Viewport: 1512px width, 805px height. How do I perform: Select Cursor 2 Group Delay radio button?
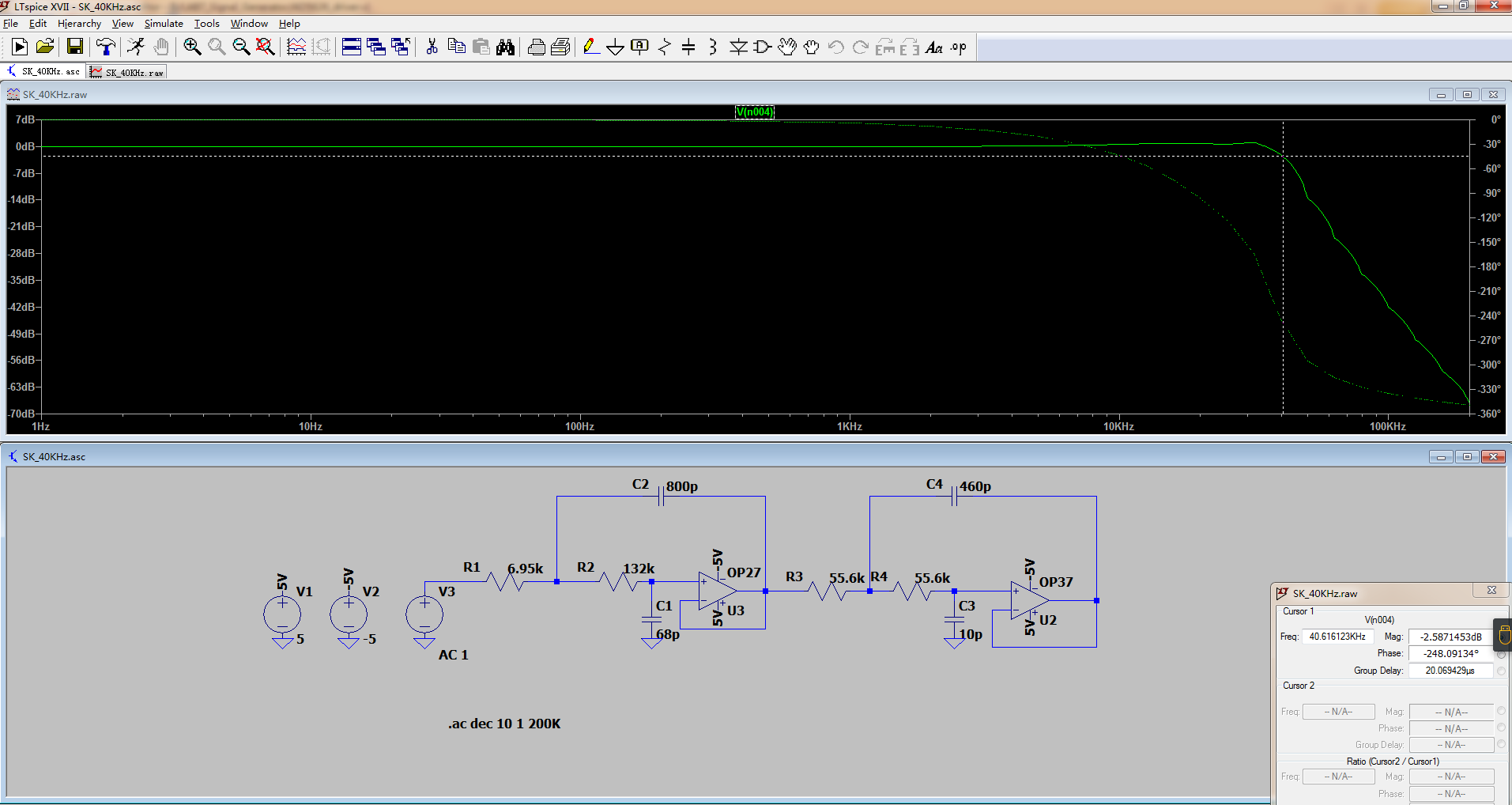(1501, 744)
